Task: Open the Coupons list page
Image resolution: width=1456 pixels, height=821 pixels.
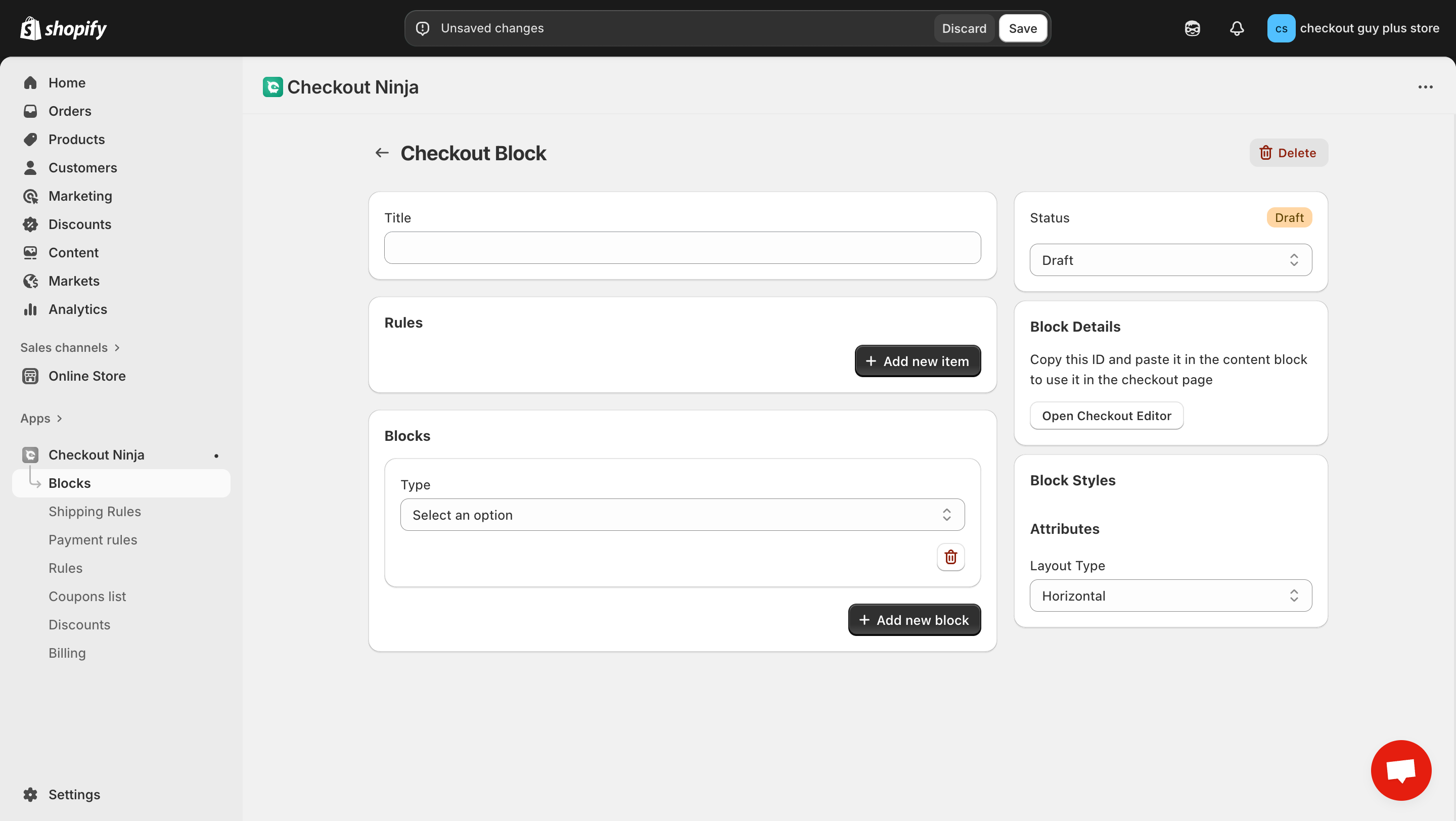Action: coord(86,596)
